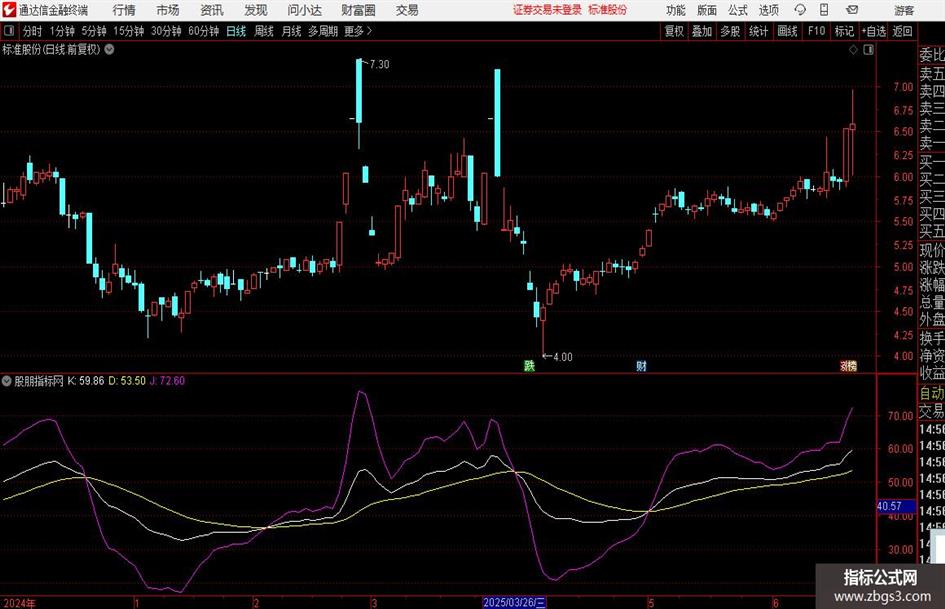Open the 财富圈 menu

coord(358,10)
